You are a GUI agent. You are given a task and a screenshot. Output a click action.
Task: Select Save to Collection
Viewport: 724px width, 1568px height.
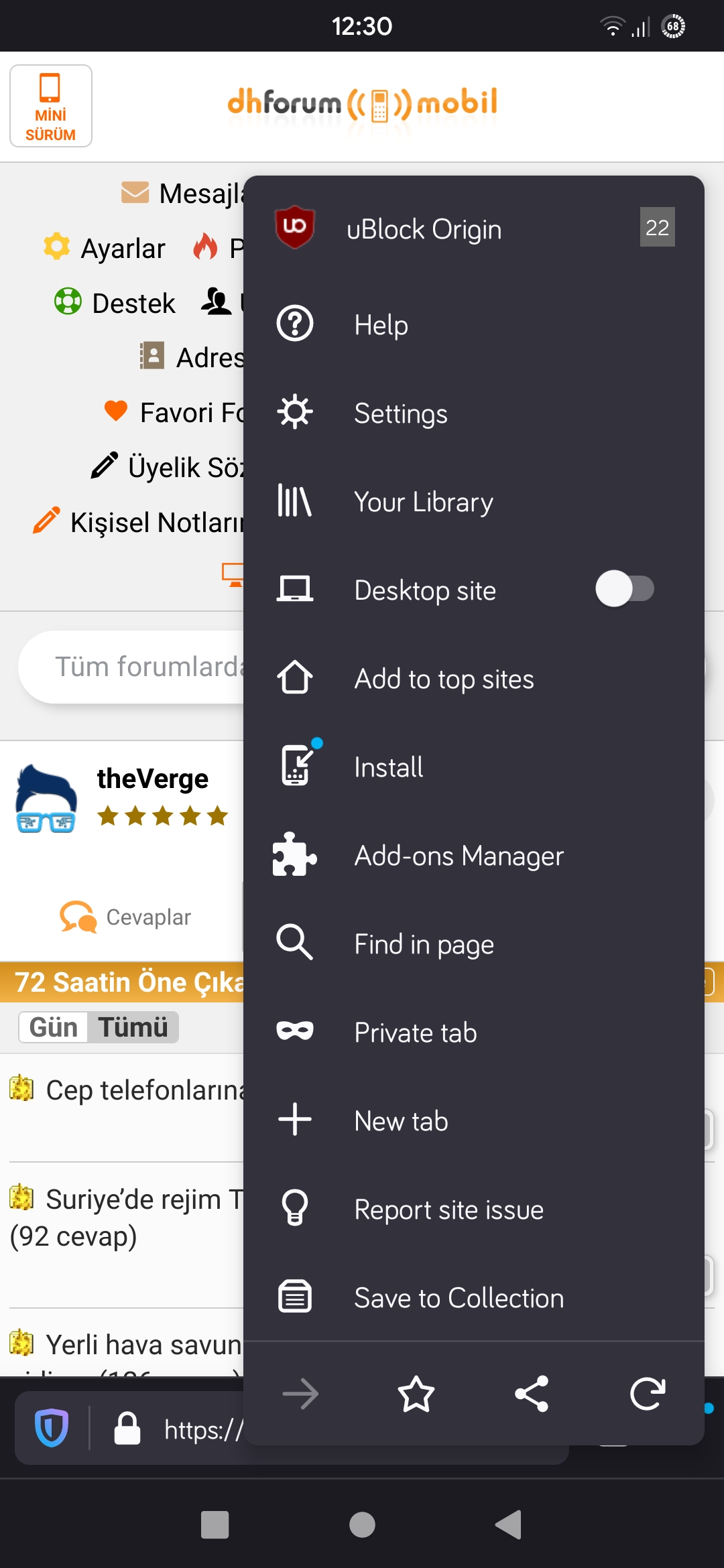pyautogui.click(x=474, y=1298)
